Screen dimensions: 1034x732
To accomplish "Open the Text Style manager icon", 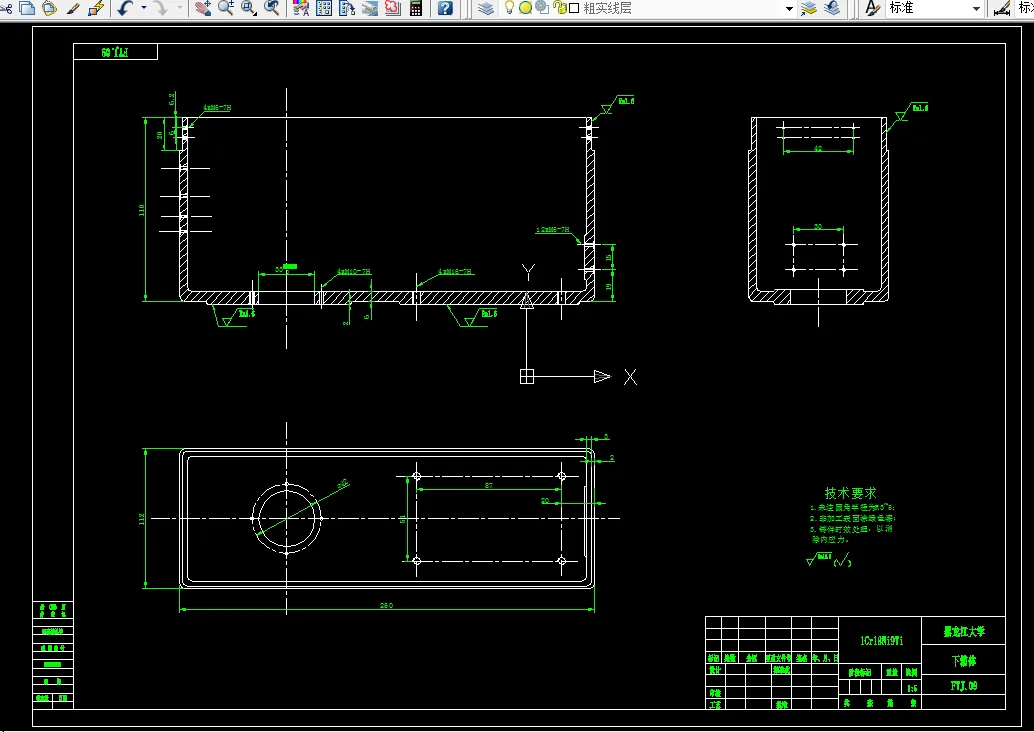I will click(x=872, y=8).
